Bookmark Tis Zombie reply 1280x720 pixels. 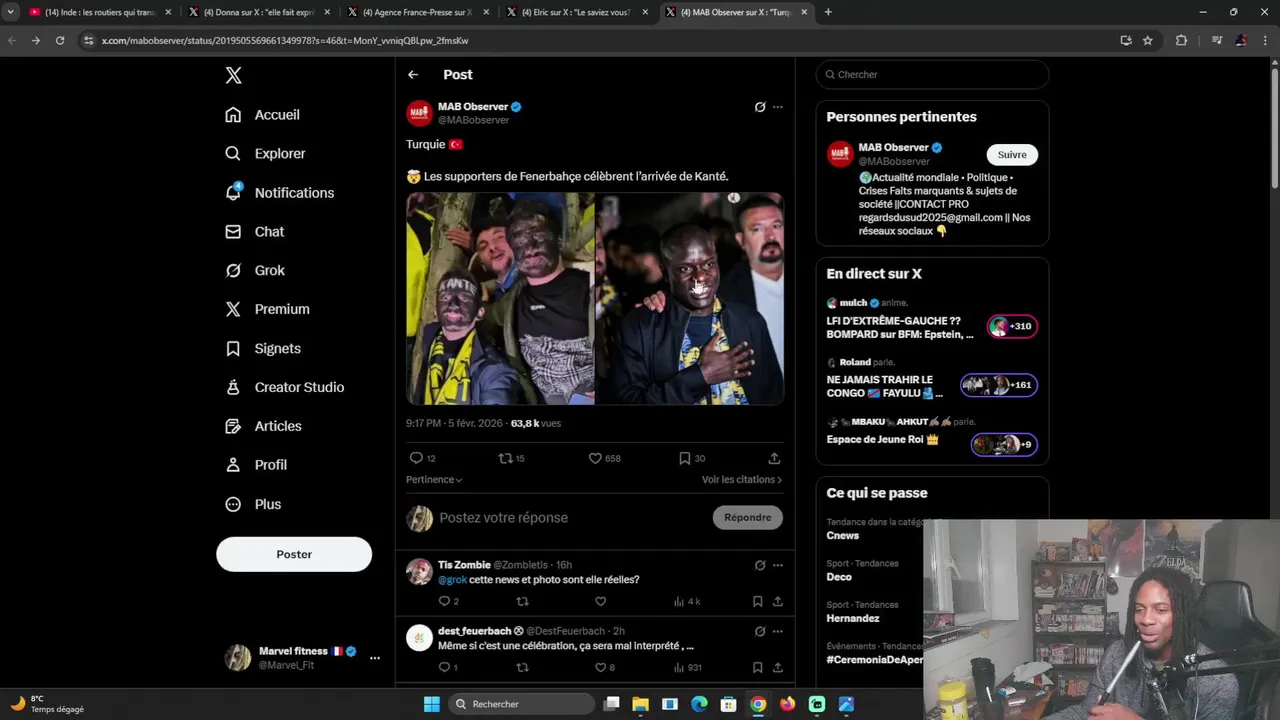click(757, 601)
